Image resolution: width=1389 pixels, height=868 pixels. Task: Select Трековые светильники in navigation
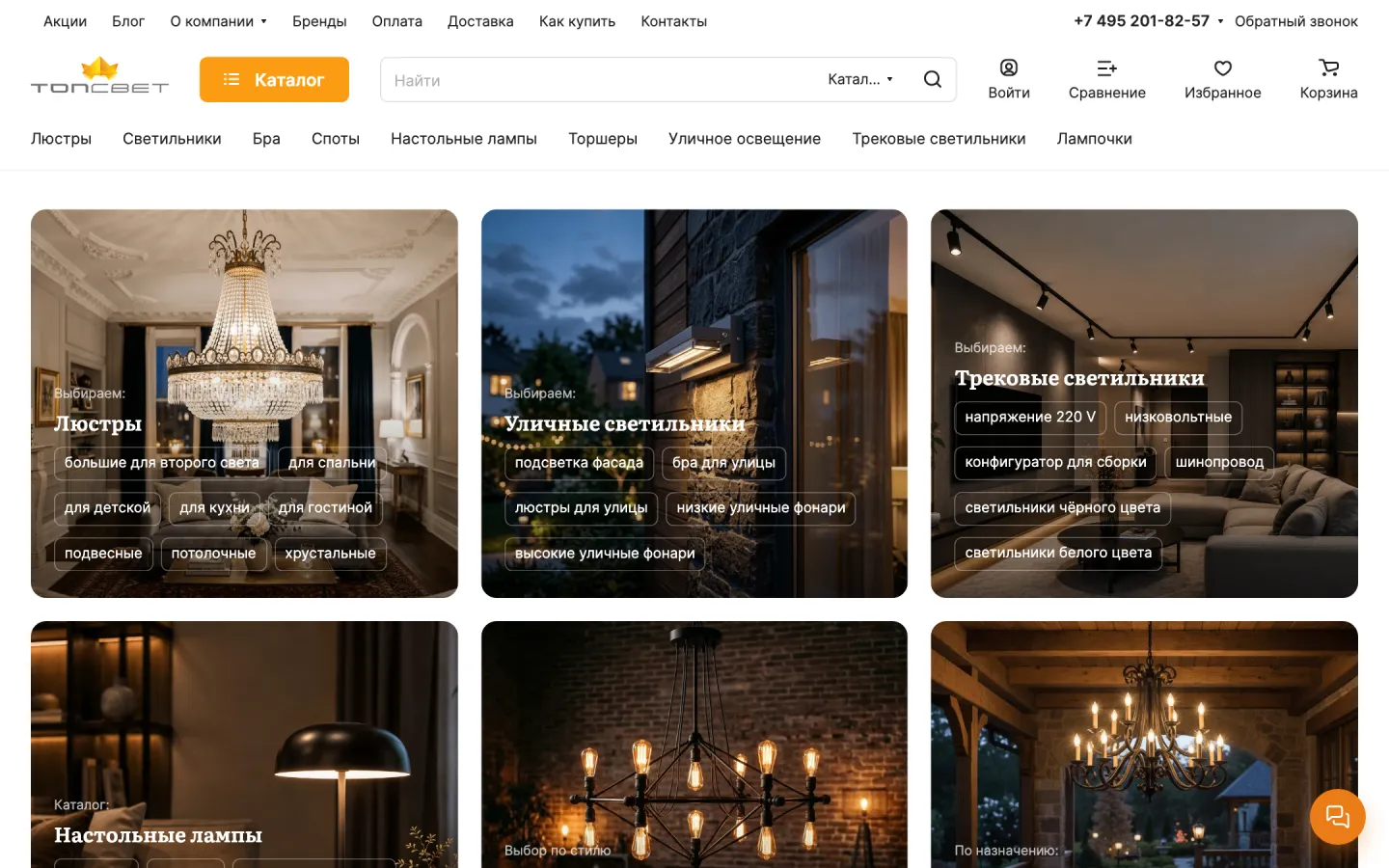939,139
